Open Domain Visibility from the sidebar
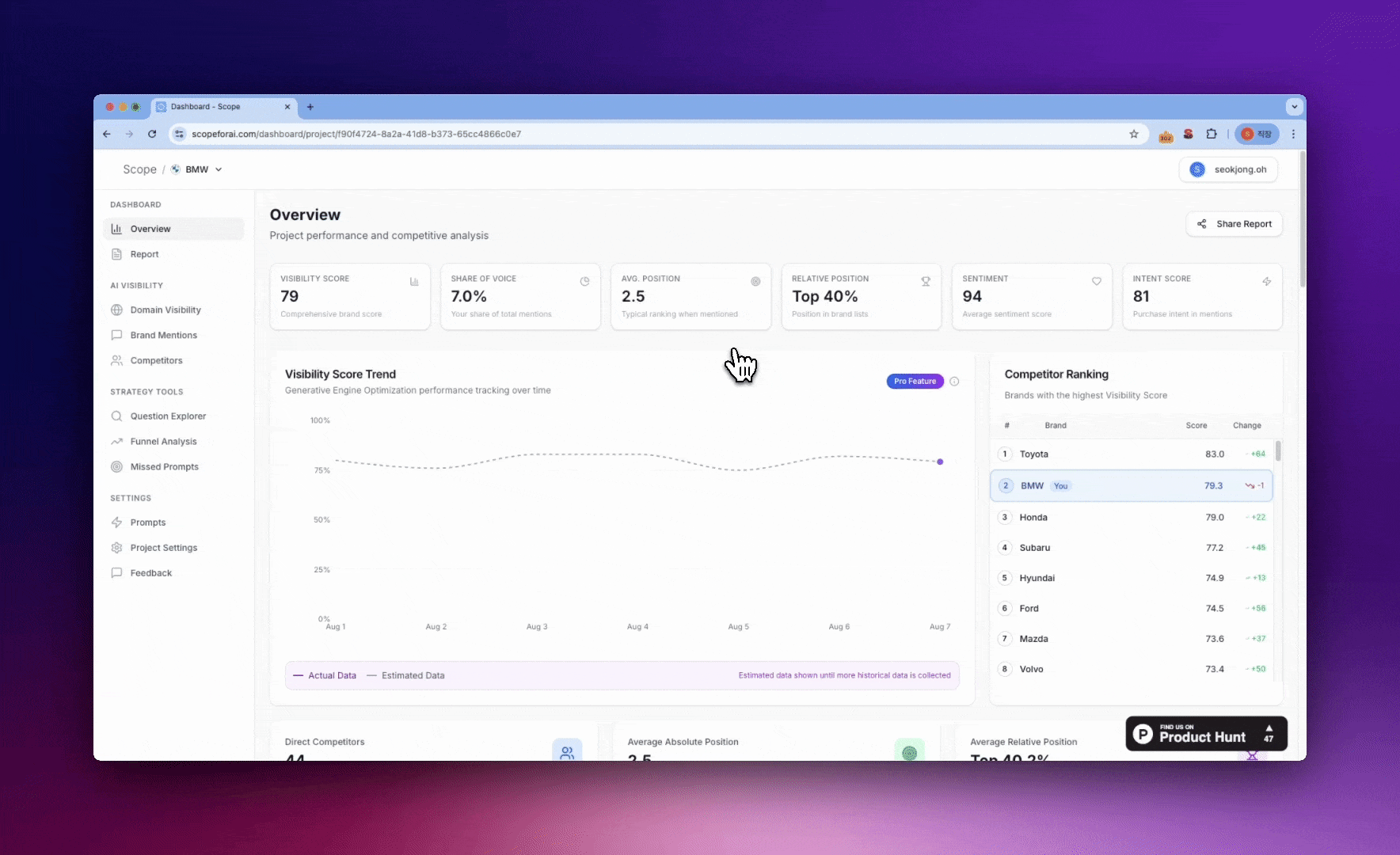The image size is (1400, 855). (165, 310)
